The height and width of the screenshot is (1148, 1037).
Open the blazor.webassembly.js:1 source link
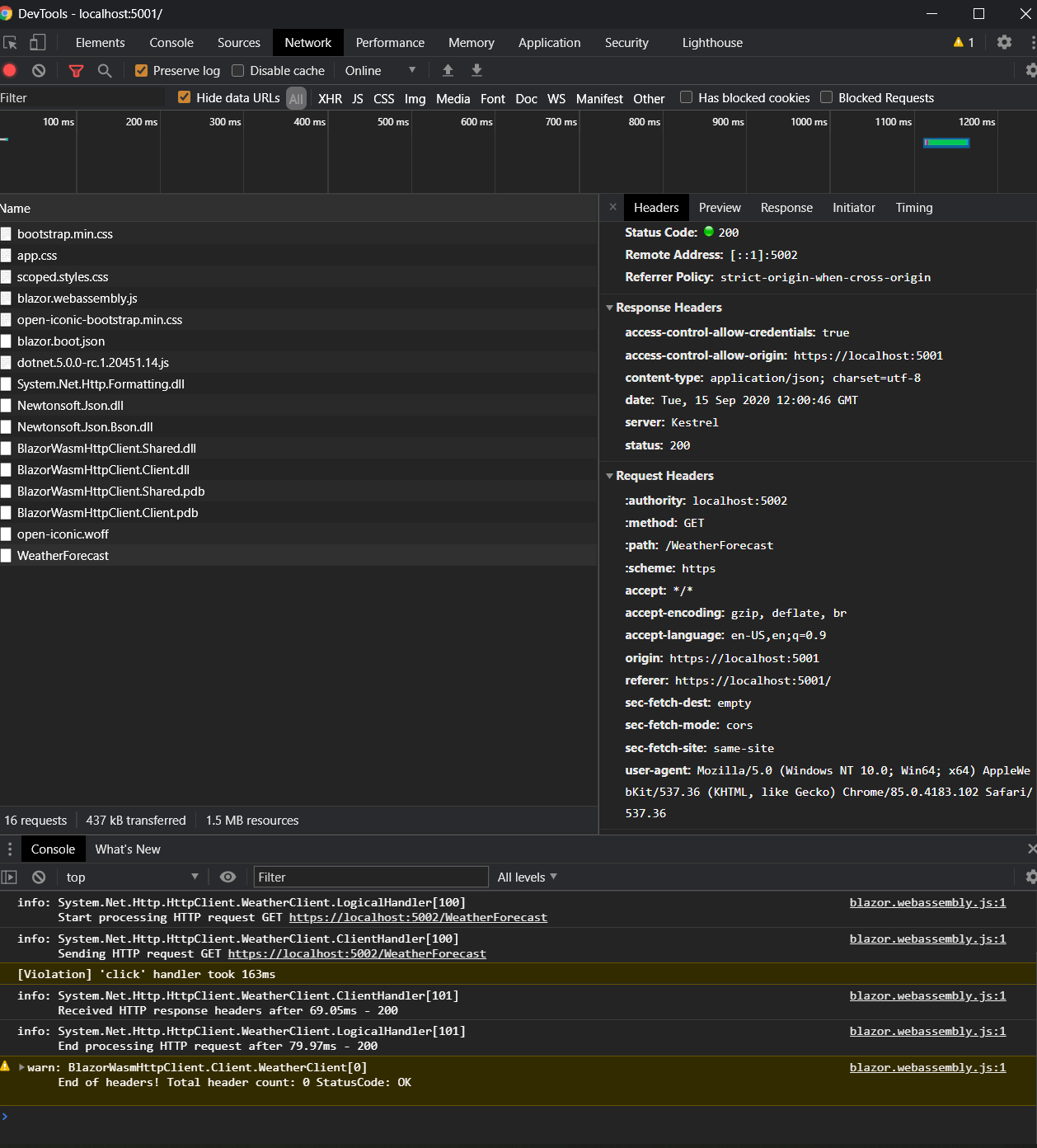click(927, 902)
